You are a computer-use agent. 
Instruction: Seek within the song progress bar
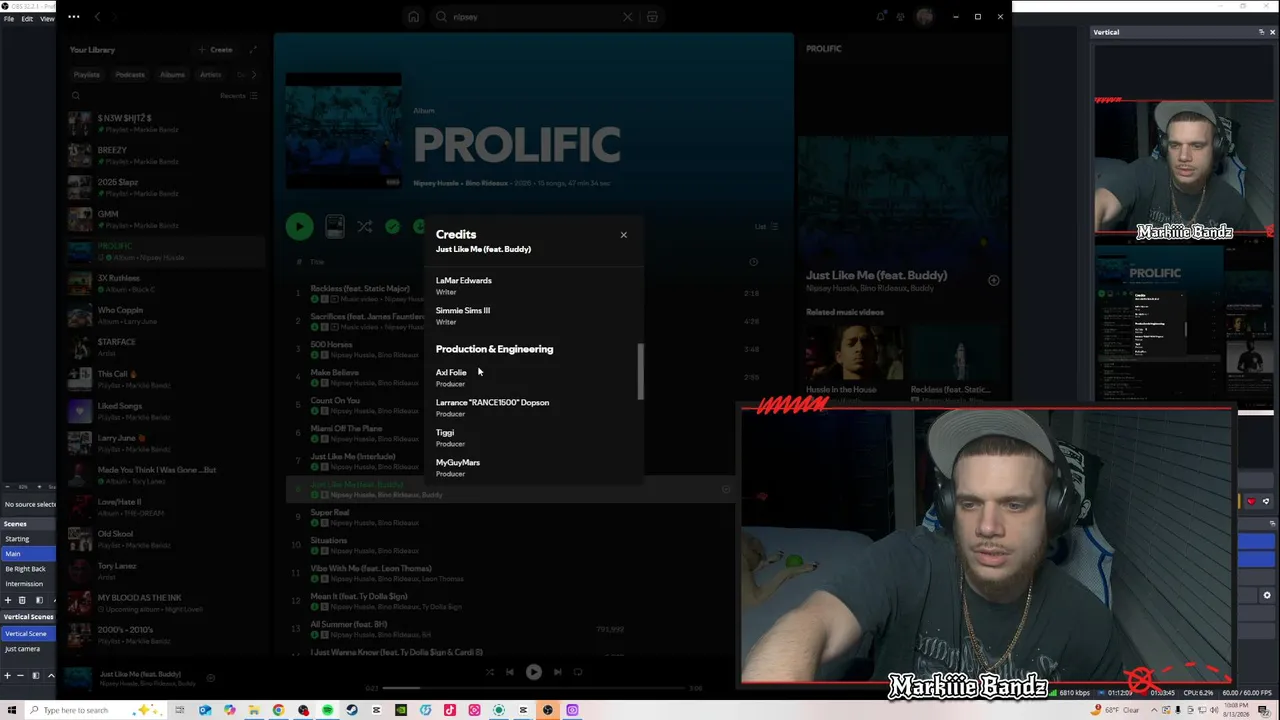click(x=534, y=688)
